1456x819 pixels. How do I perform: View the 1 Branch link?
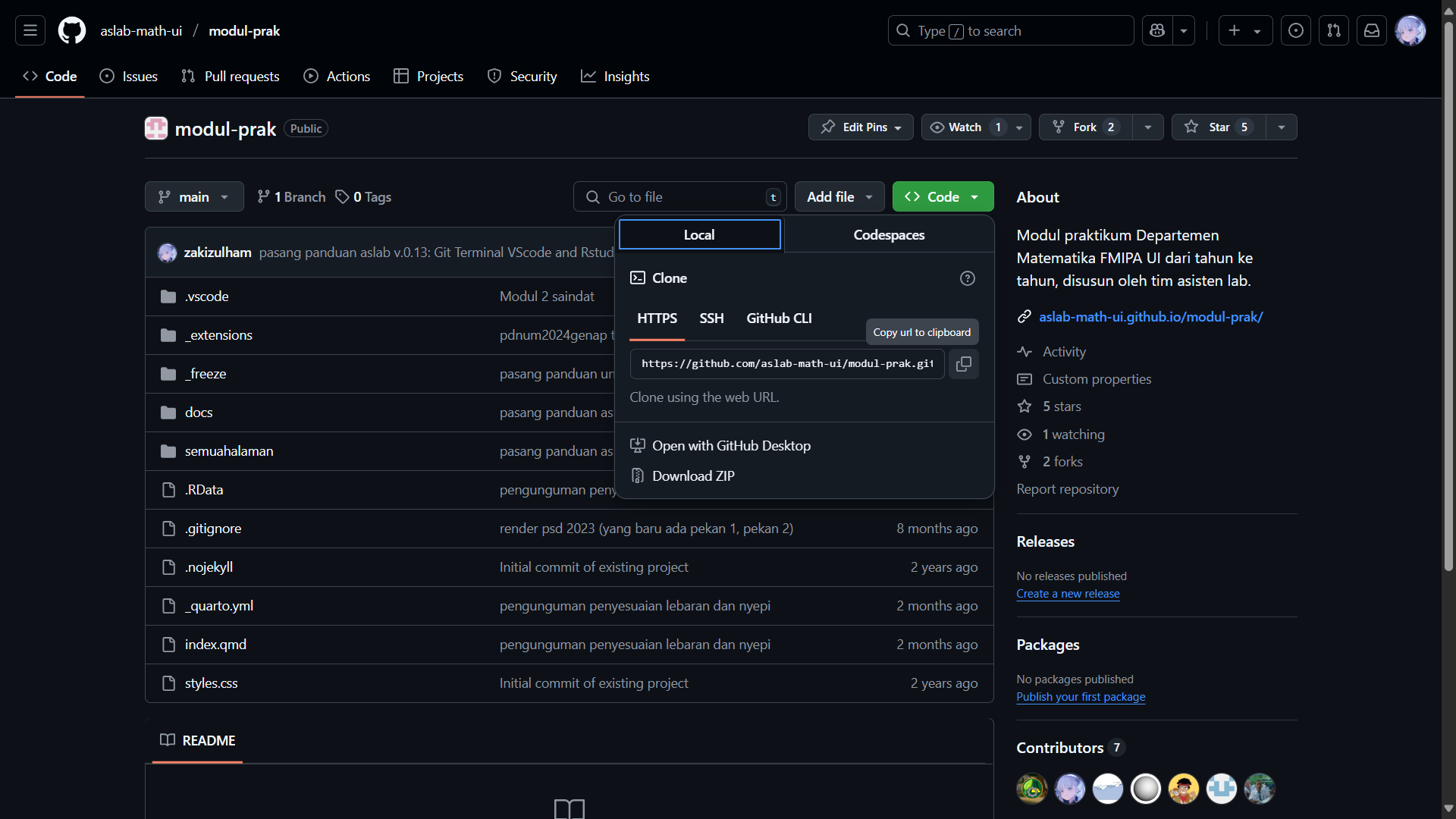coord(291,196)
